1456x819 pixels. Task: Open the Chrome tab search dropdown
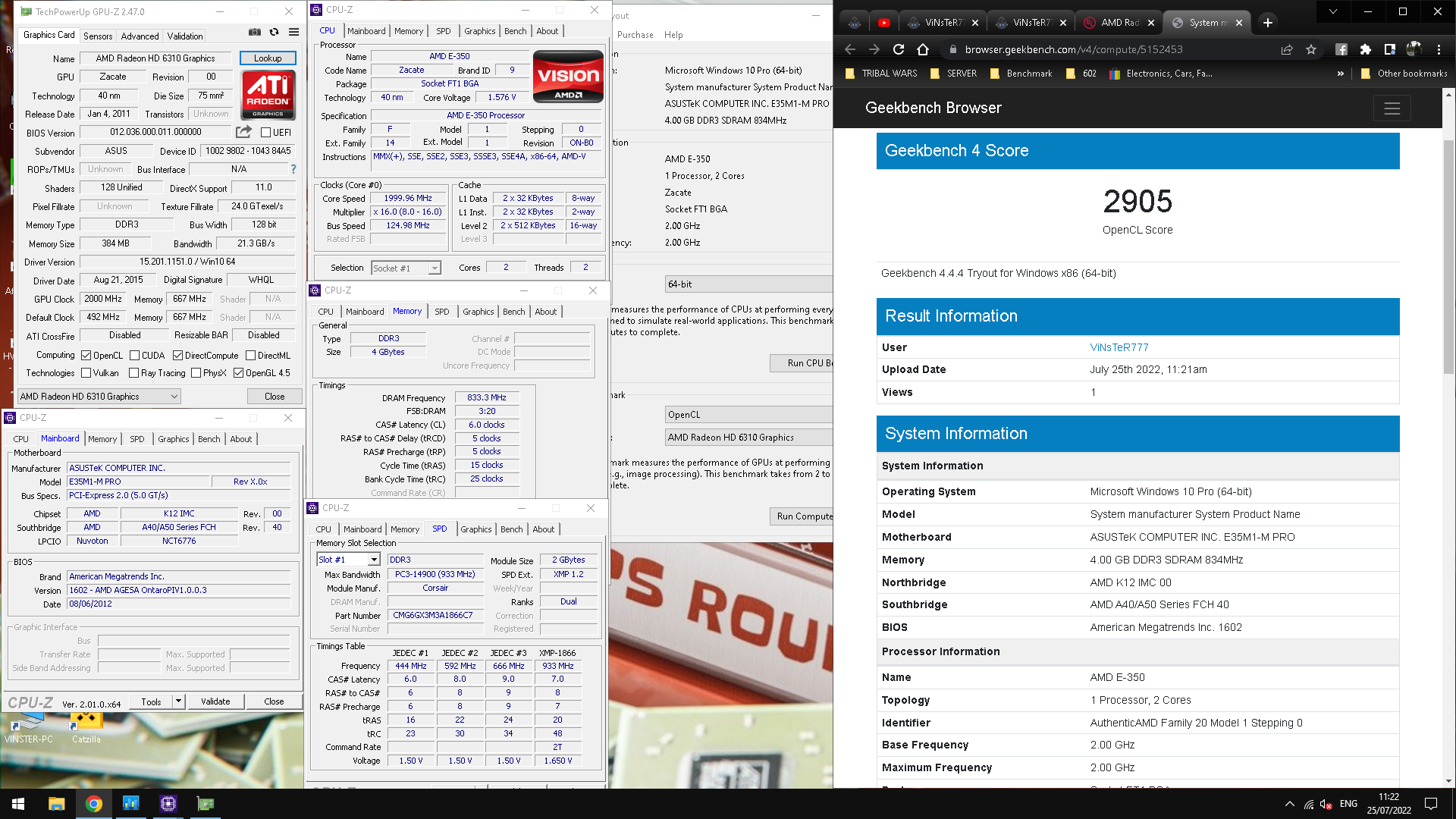pyautogui.click(x=1332, y=11)
